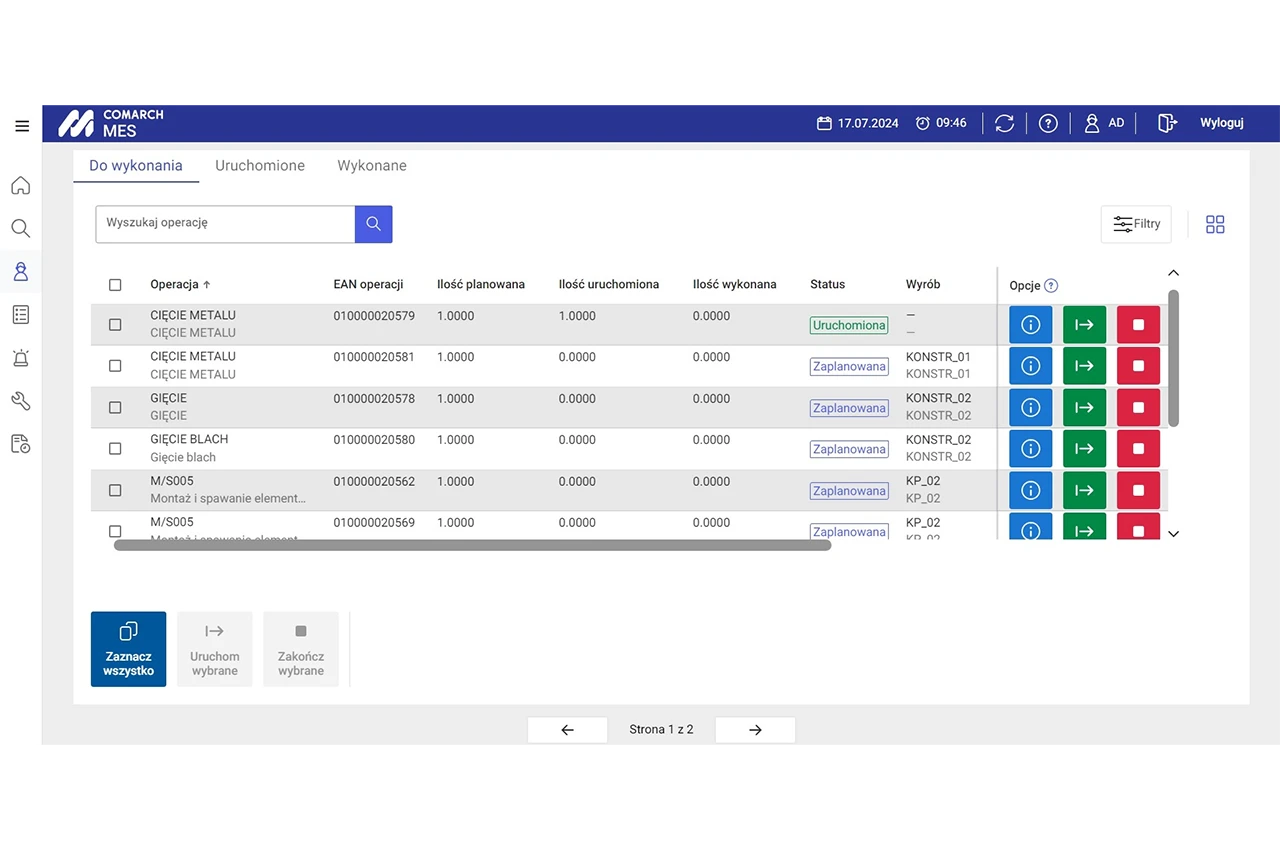Switch to the tile grid view

point(1215,224)
